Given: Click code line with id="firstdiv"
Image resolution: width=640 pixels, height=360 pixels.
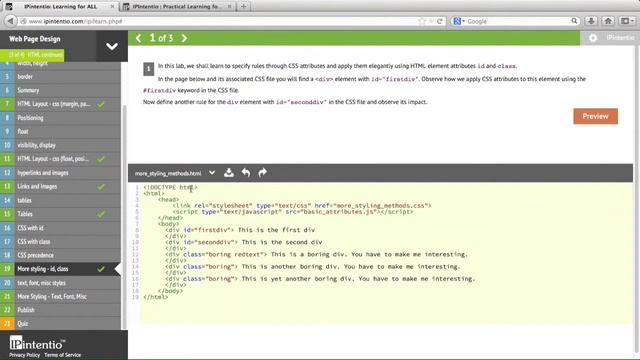Looking at the screenshot, I should [240, 230].
